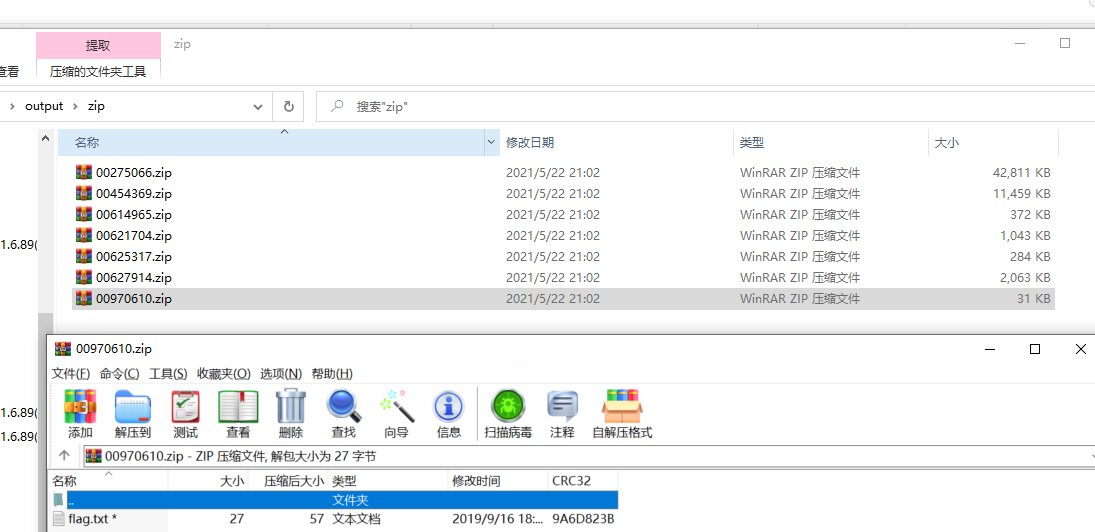Click the 00970610.zip archive icon in Explorer
The image size is (1095, 532).
coord(84,299)
